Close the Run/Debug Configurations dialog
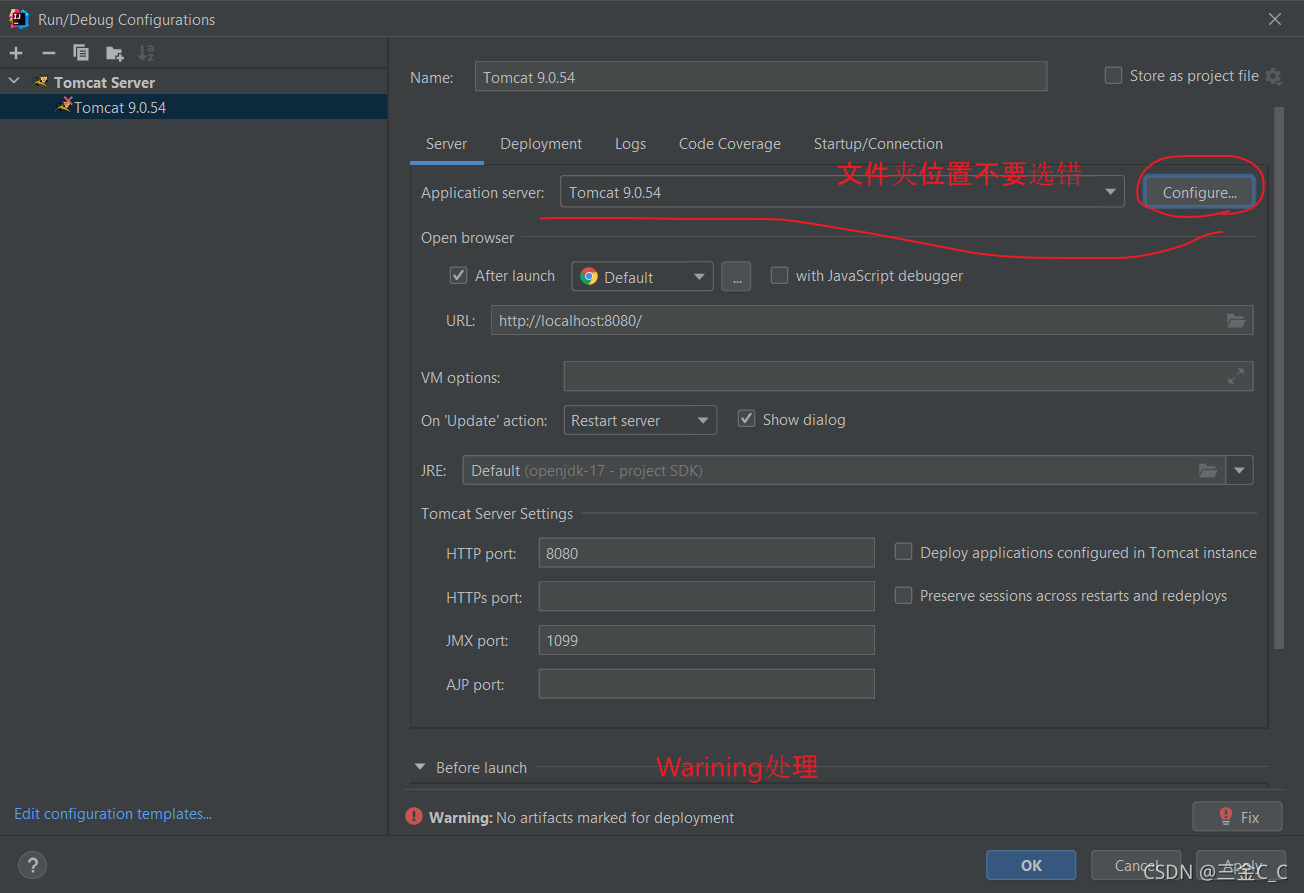 pyautogui.click(x=1275, y=19)
